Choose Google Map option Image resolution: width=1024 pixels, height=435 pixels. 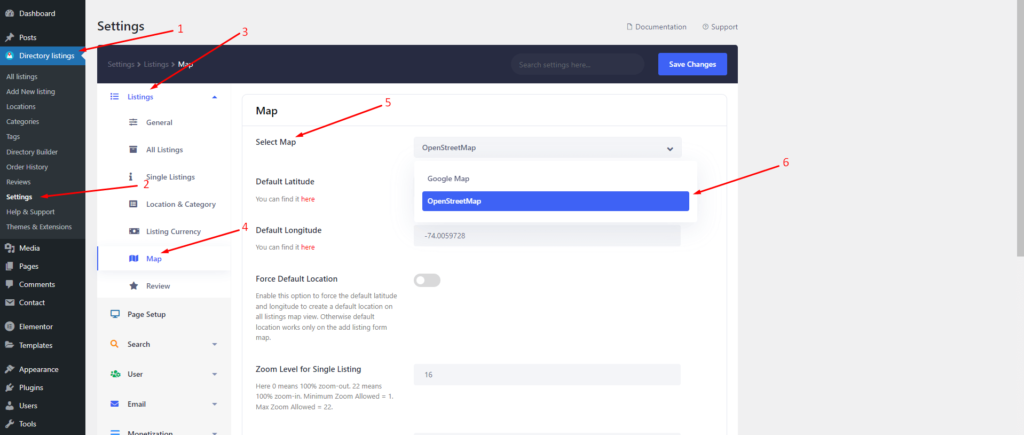[555, 178]
